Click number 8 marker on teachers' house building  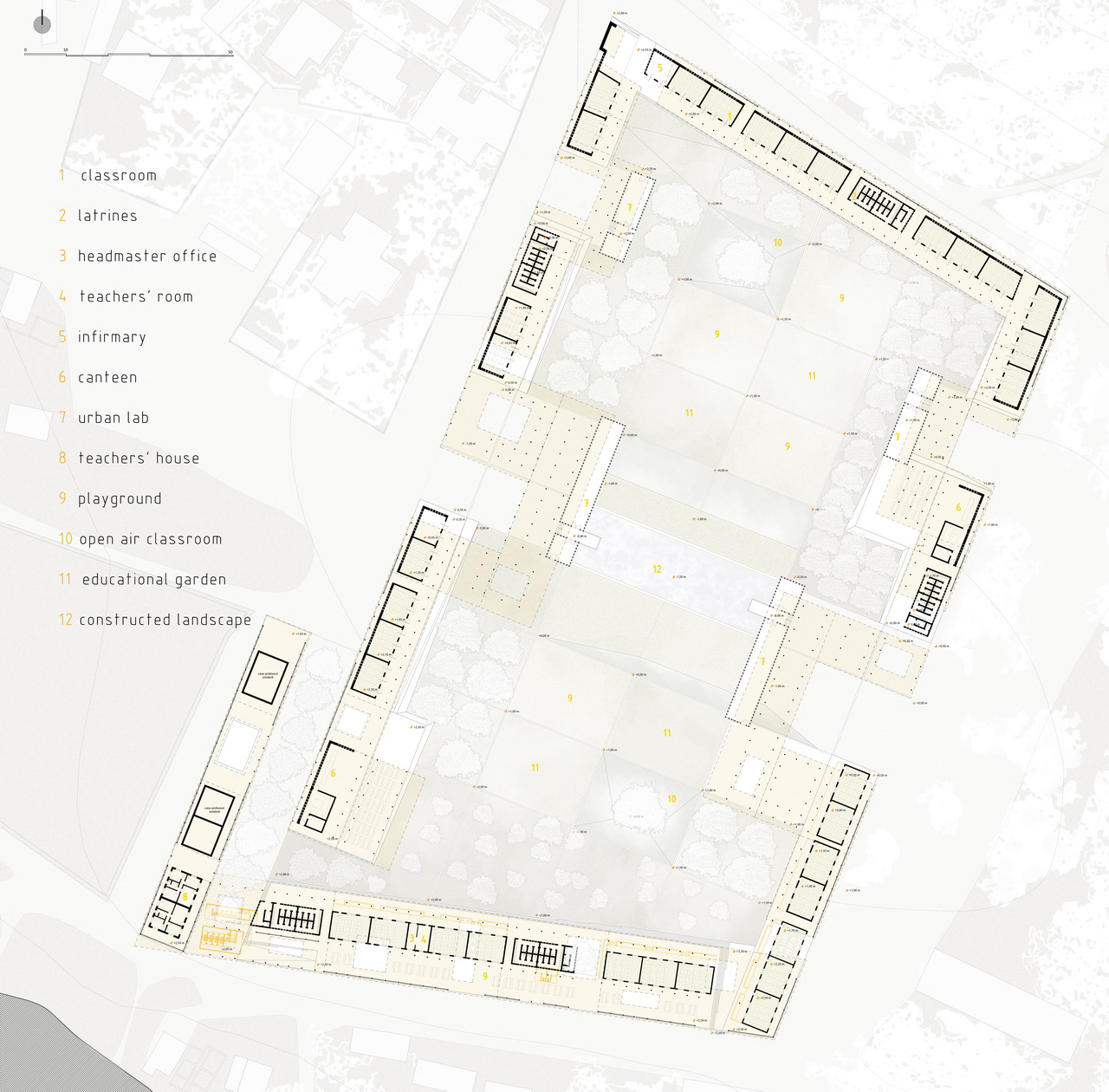pos(185,896)
